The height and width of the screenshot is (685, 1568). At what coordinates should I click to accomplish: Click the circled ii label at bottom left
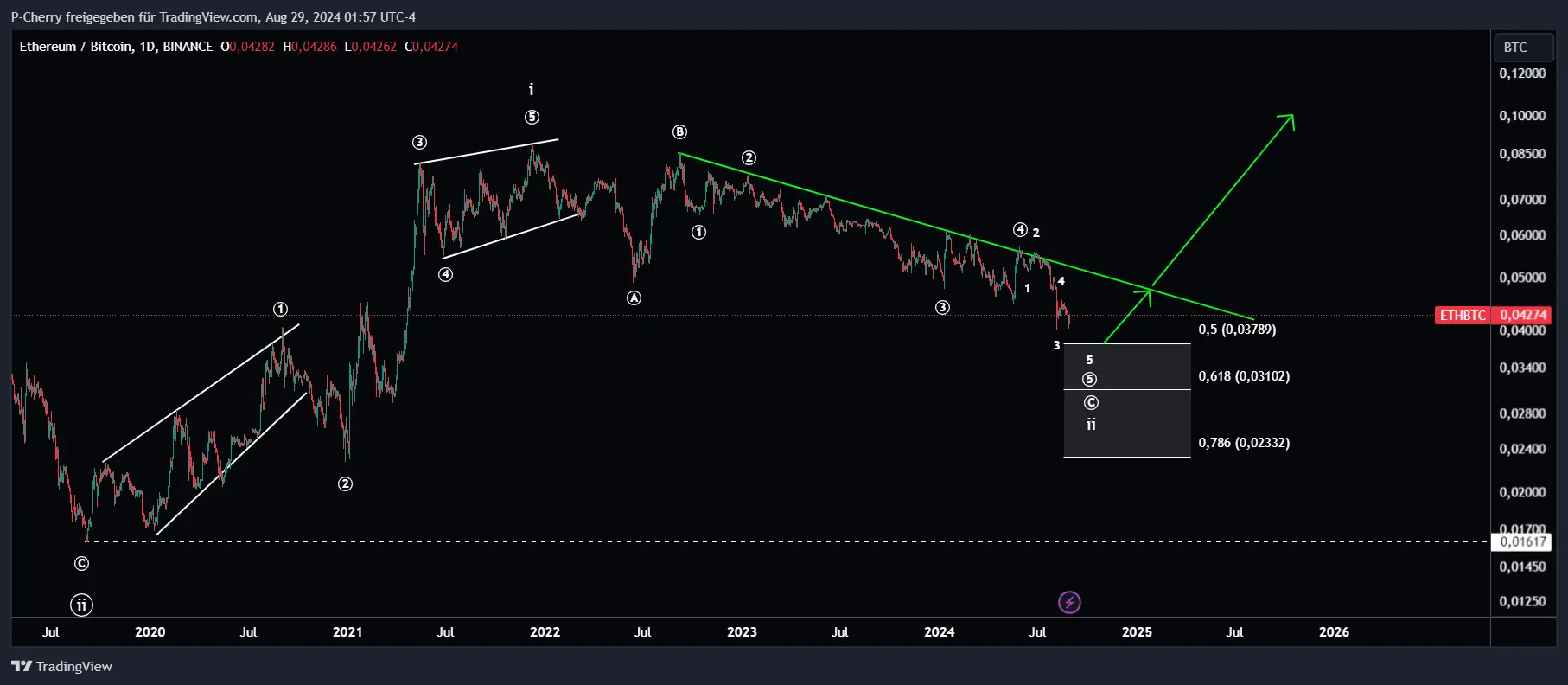[x=81, y=605]
